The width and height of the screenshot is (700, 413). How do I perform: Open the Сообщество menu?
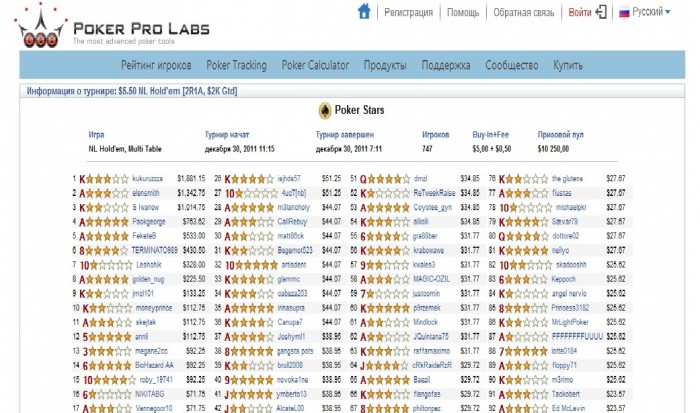coord(512,65)
